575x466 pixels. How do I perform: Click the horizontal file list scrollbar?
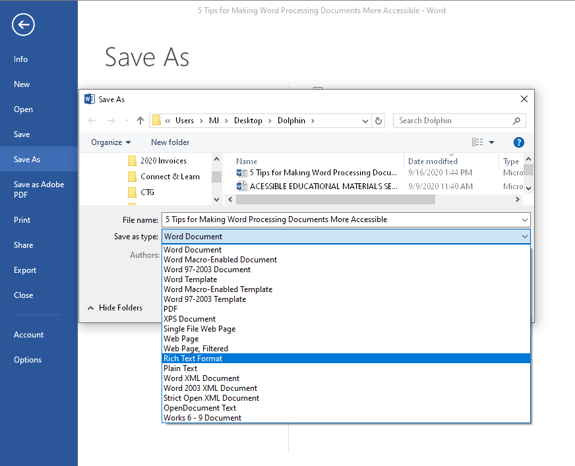click(335, 199)
